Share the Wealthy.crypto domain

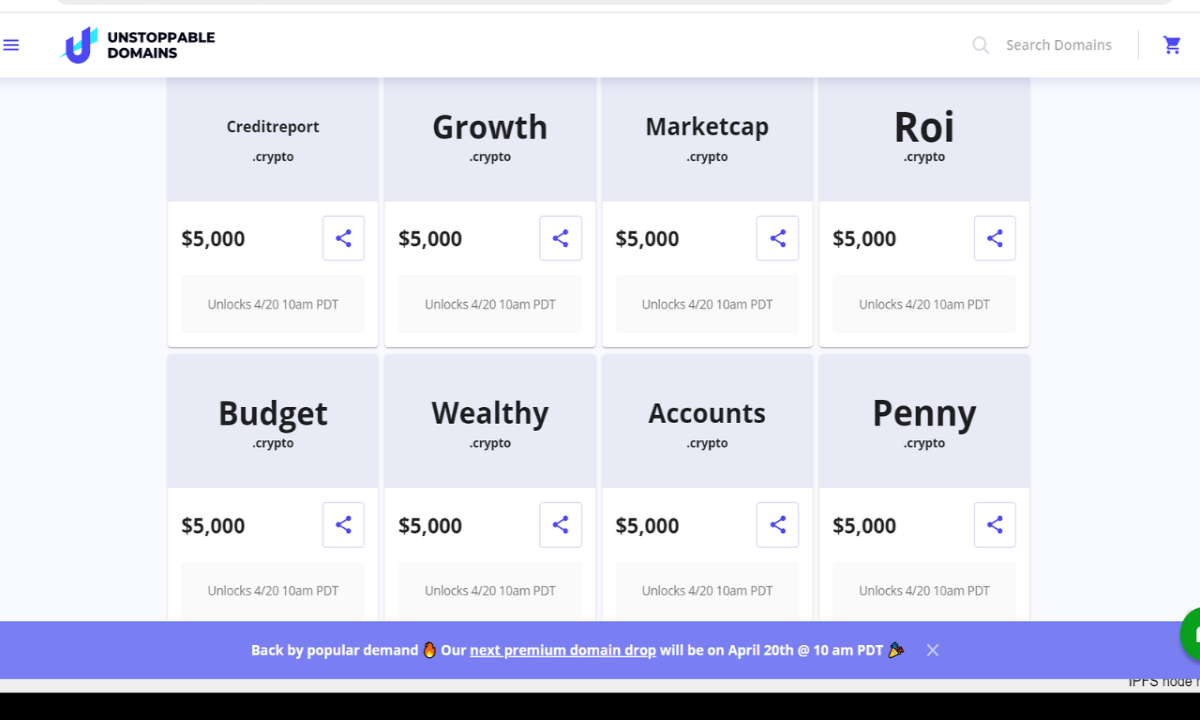560,525
